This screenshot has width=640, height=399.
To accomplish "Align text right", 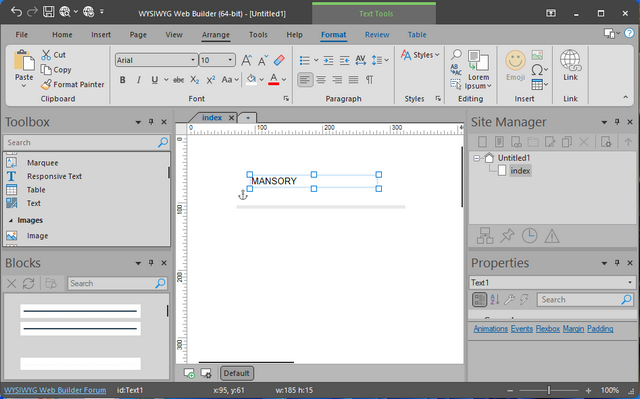I will (x=337, y=80).
